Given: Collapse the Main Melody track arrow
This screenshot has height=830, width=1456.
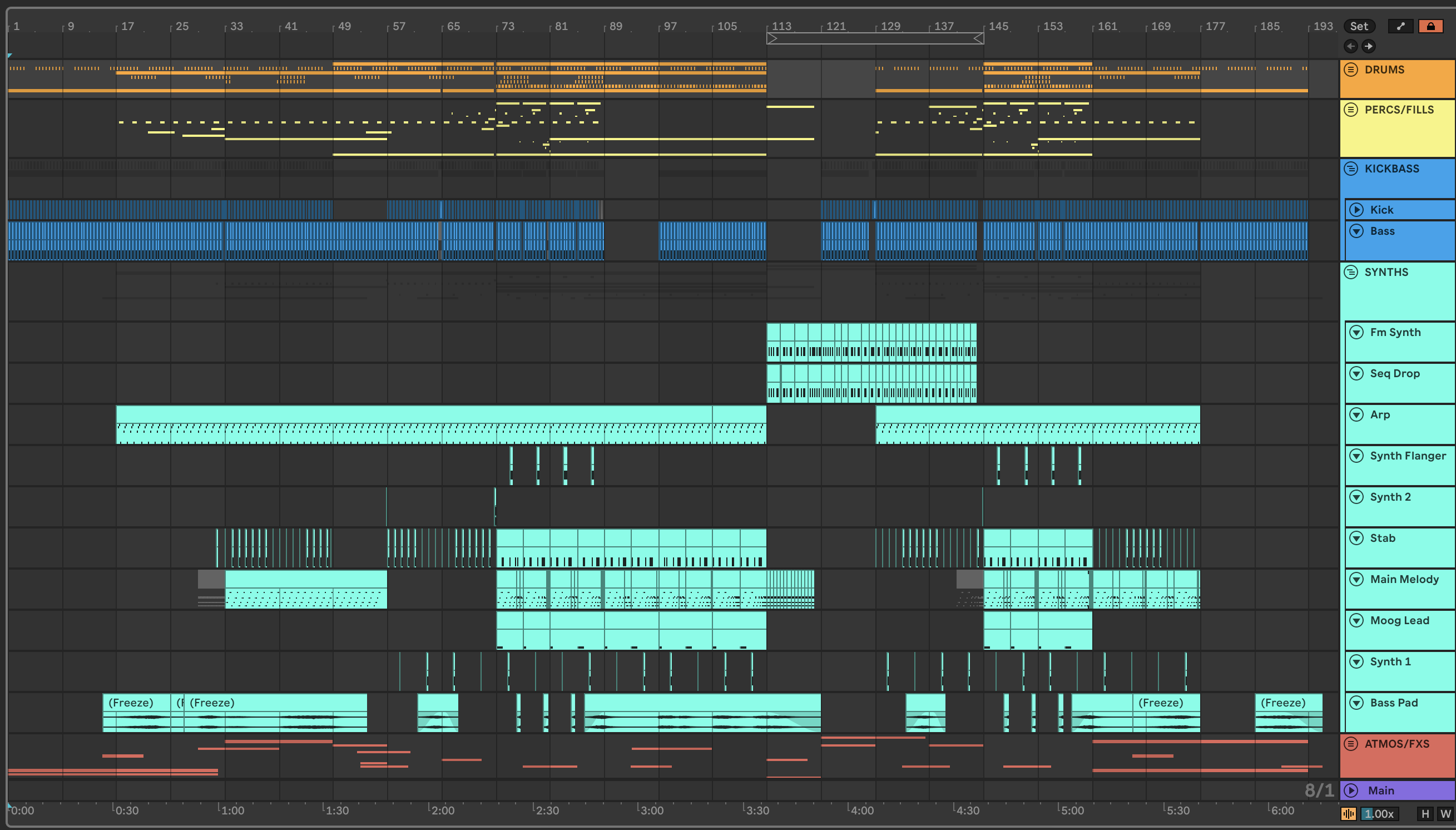Looking at the screenshot, I should tap(1356, 579).
